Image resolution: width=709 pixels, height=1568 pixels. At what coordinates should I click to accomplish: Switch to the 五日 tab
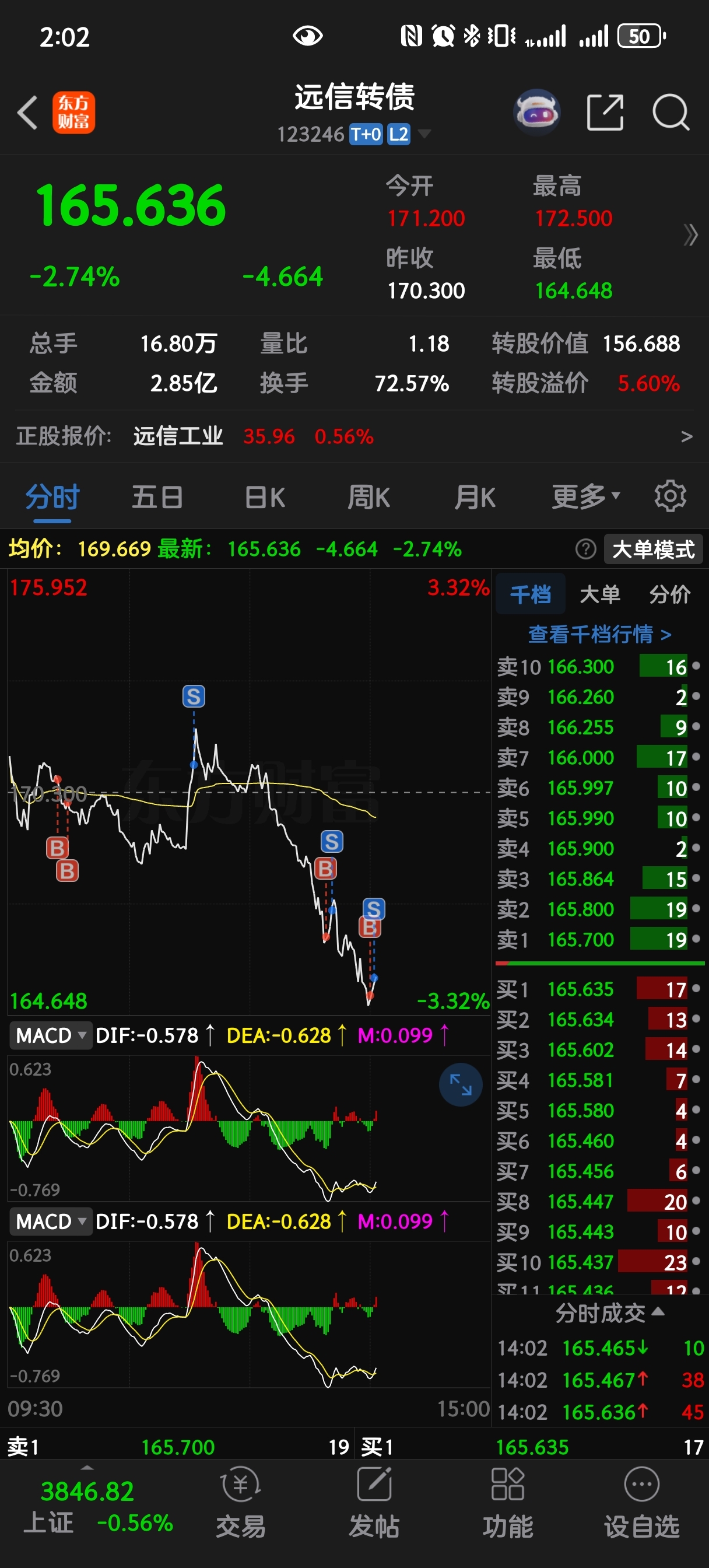click(x=157, y=496)
